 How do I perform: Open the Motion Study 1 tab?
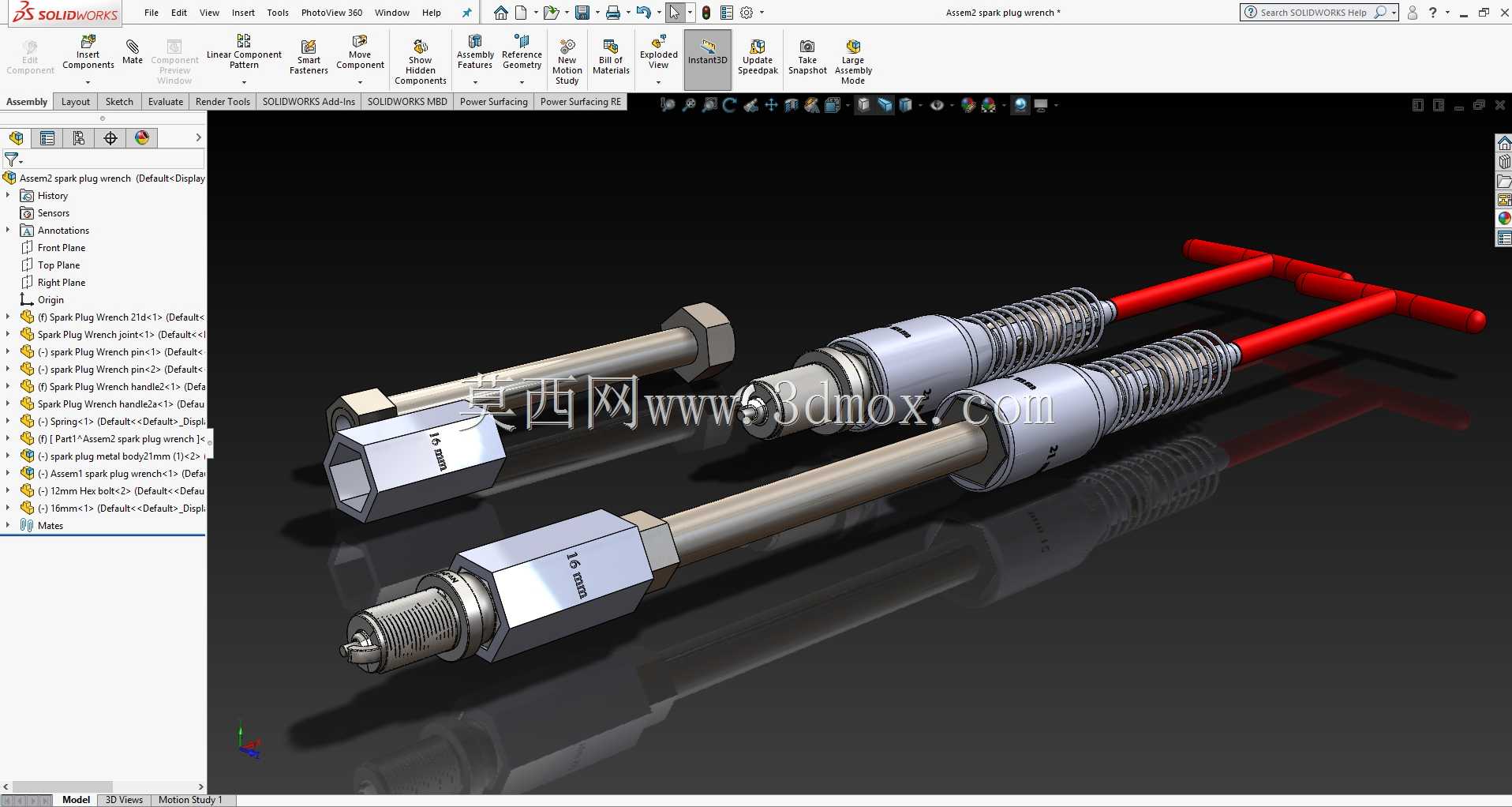click(190, 800)
